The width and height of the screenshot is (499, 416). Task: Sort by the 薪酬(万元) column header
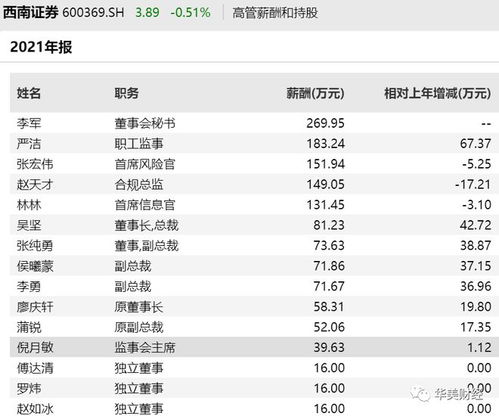(315, 93)
